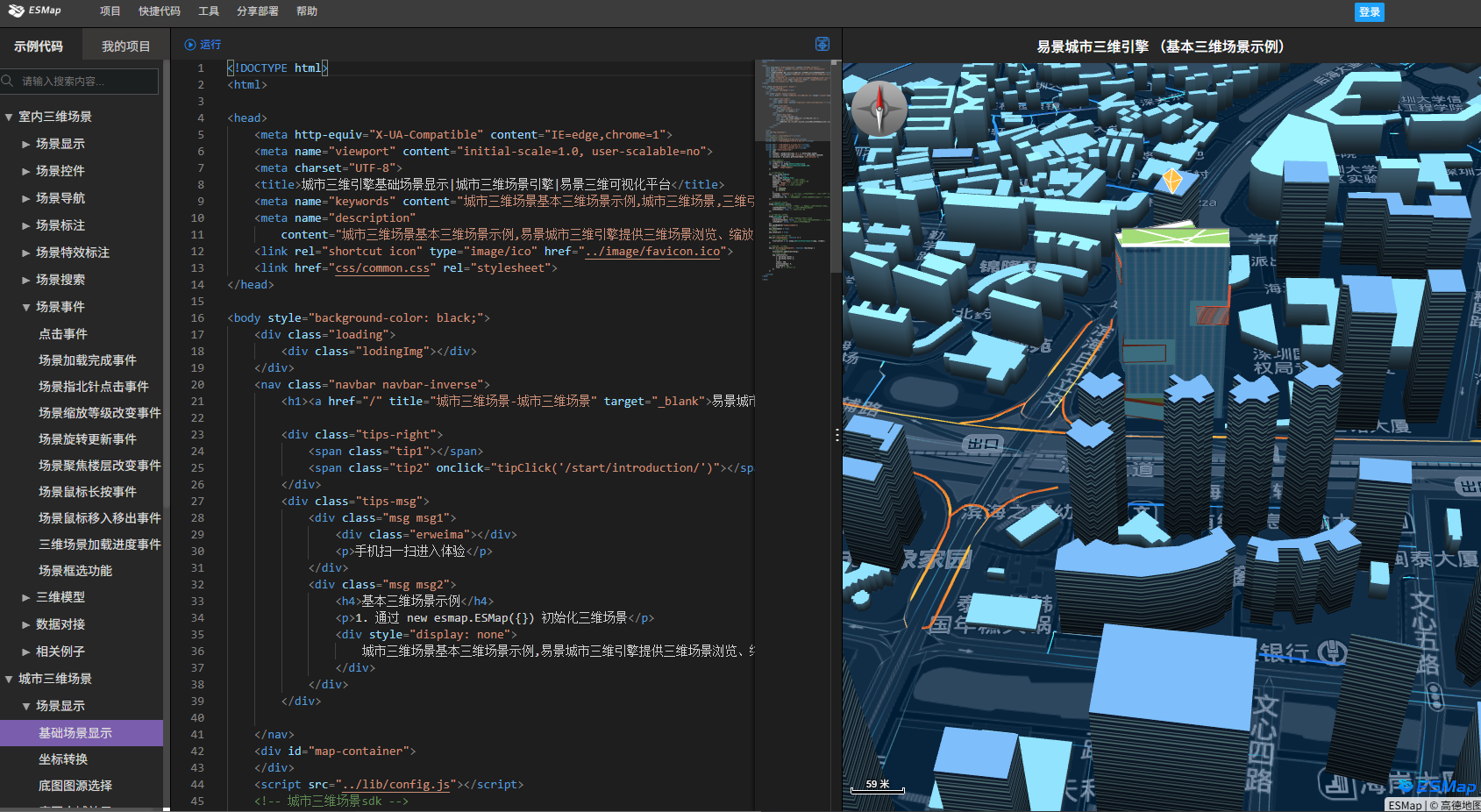Expand the first 场景显示 node
Image resolution: width=1481 pixels, height=812 pixels.
26,144
